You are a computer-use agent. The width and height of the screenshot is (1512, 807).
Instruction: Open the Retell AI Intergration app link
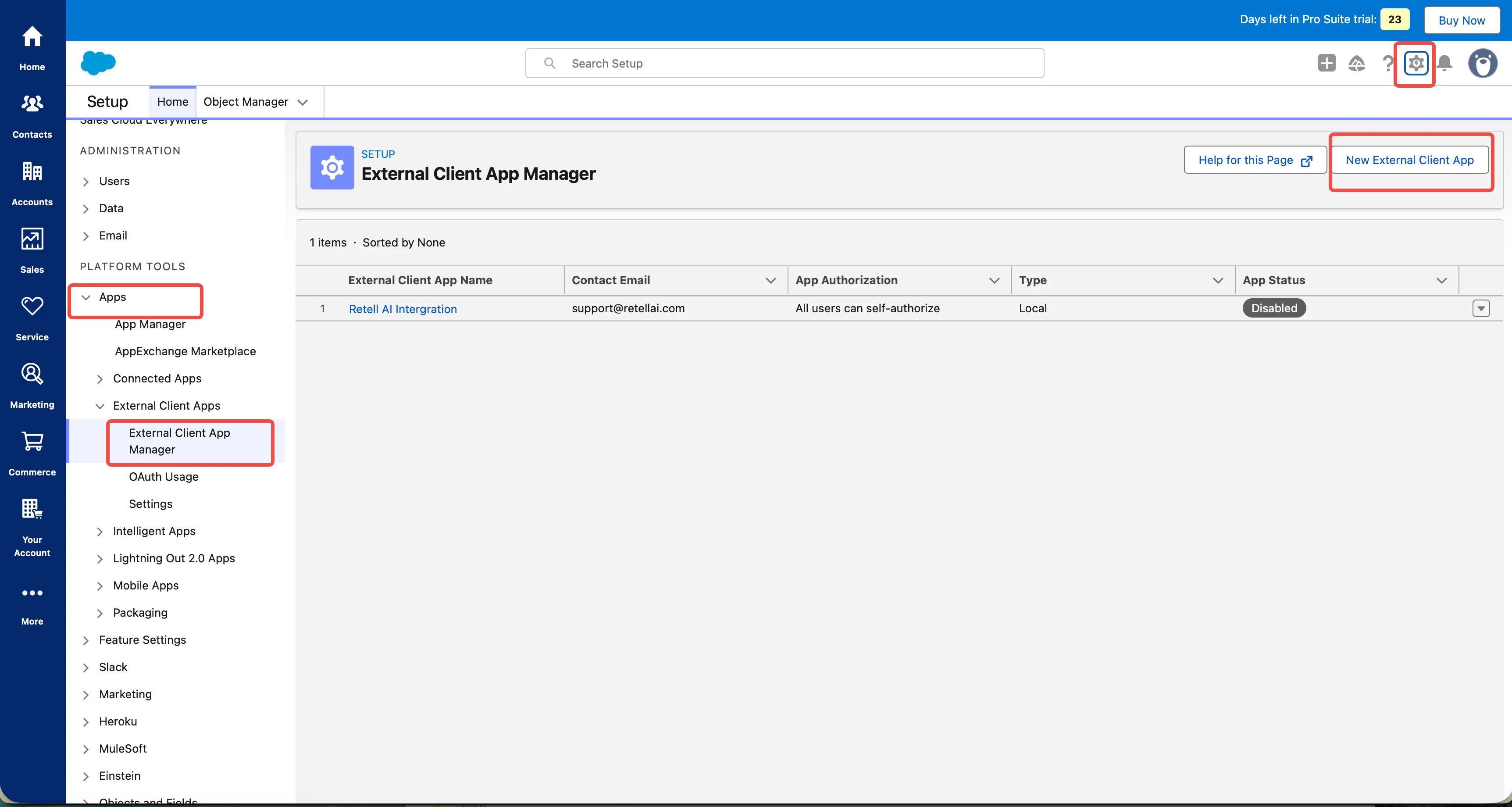403,309
